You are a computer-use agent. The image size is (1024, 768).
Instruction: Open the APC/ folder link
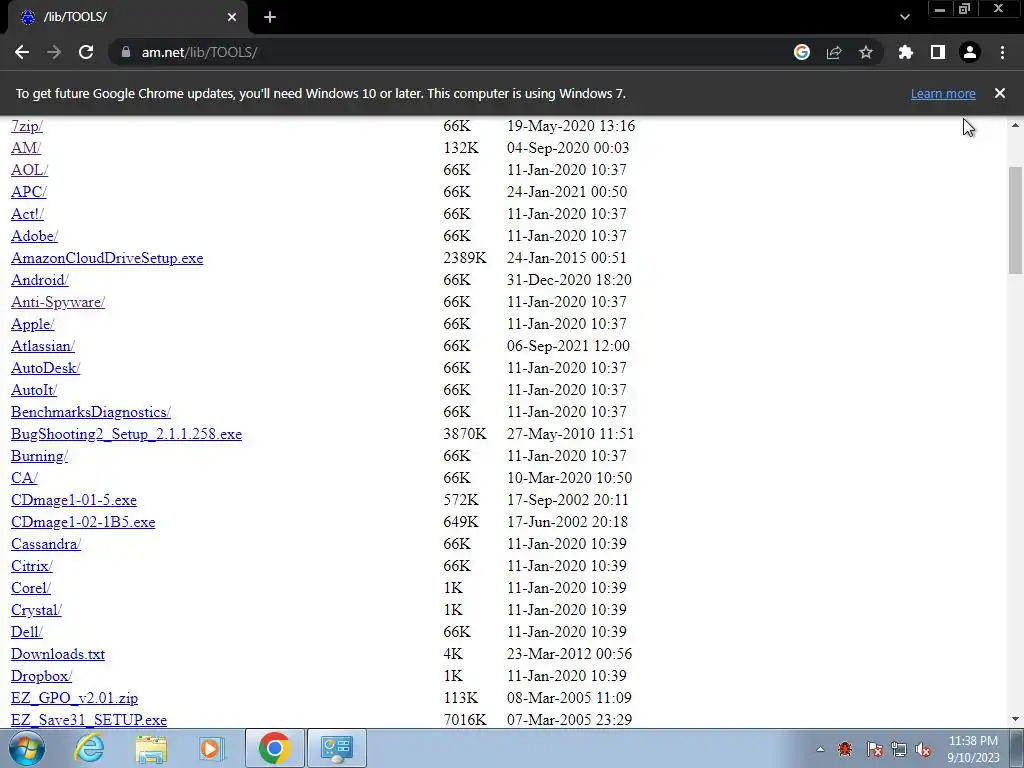[x=29, y=192]
